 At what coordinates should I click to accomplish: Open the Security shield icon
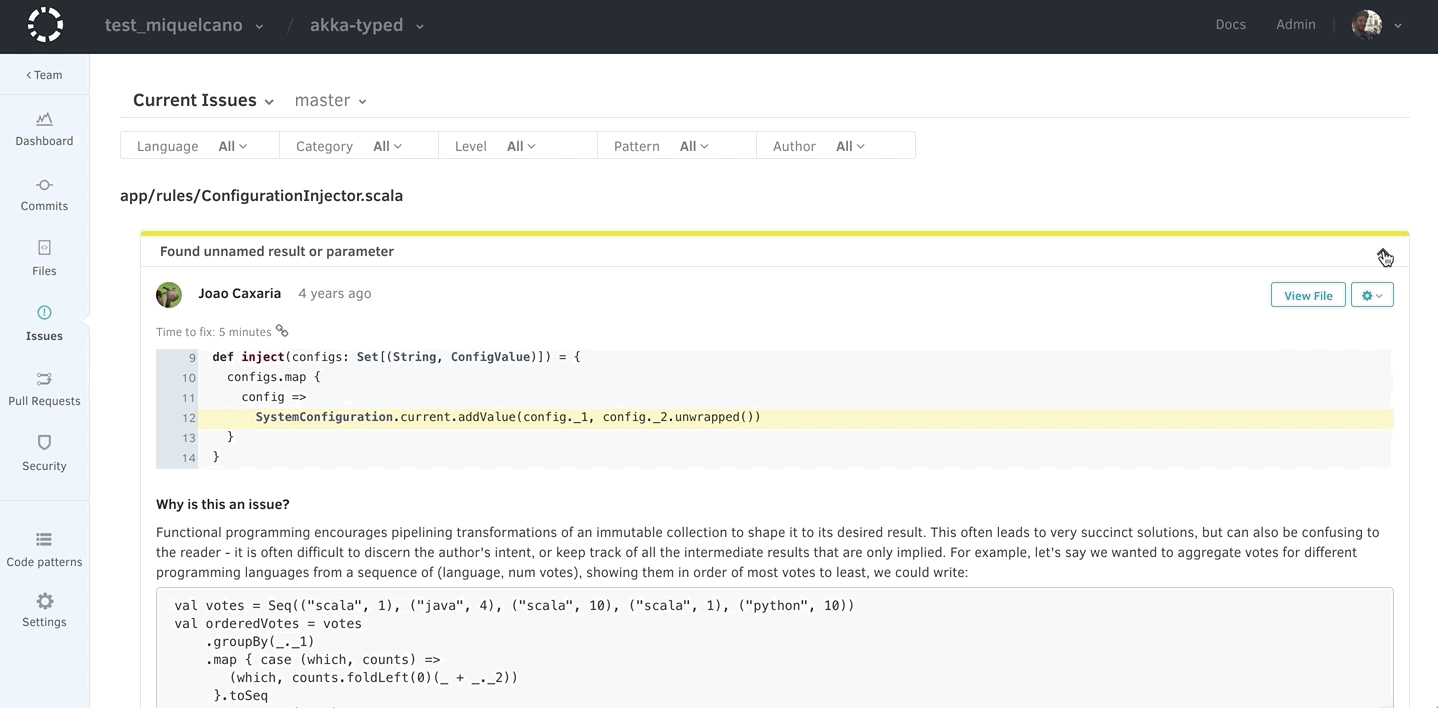pyautogui.click(x=44, y=443)
